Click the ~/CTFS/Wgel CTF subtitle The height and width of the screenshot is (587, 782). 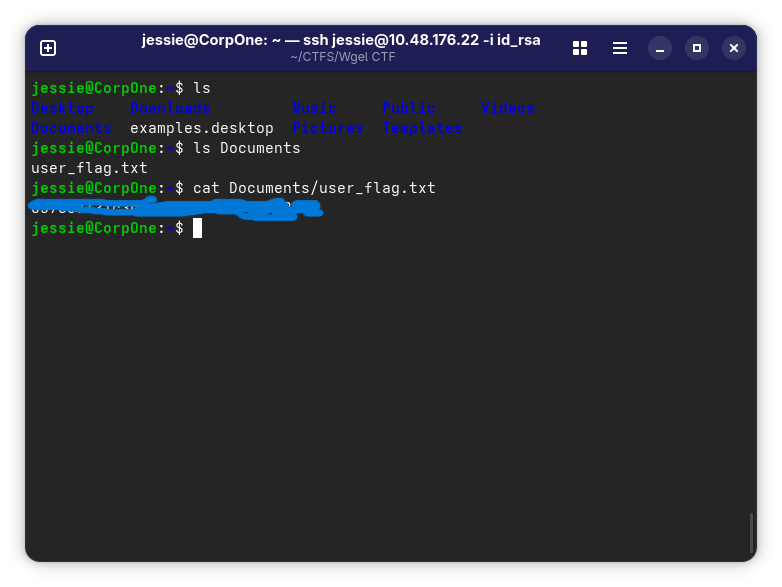tap(343, 57)
